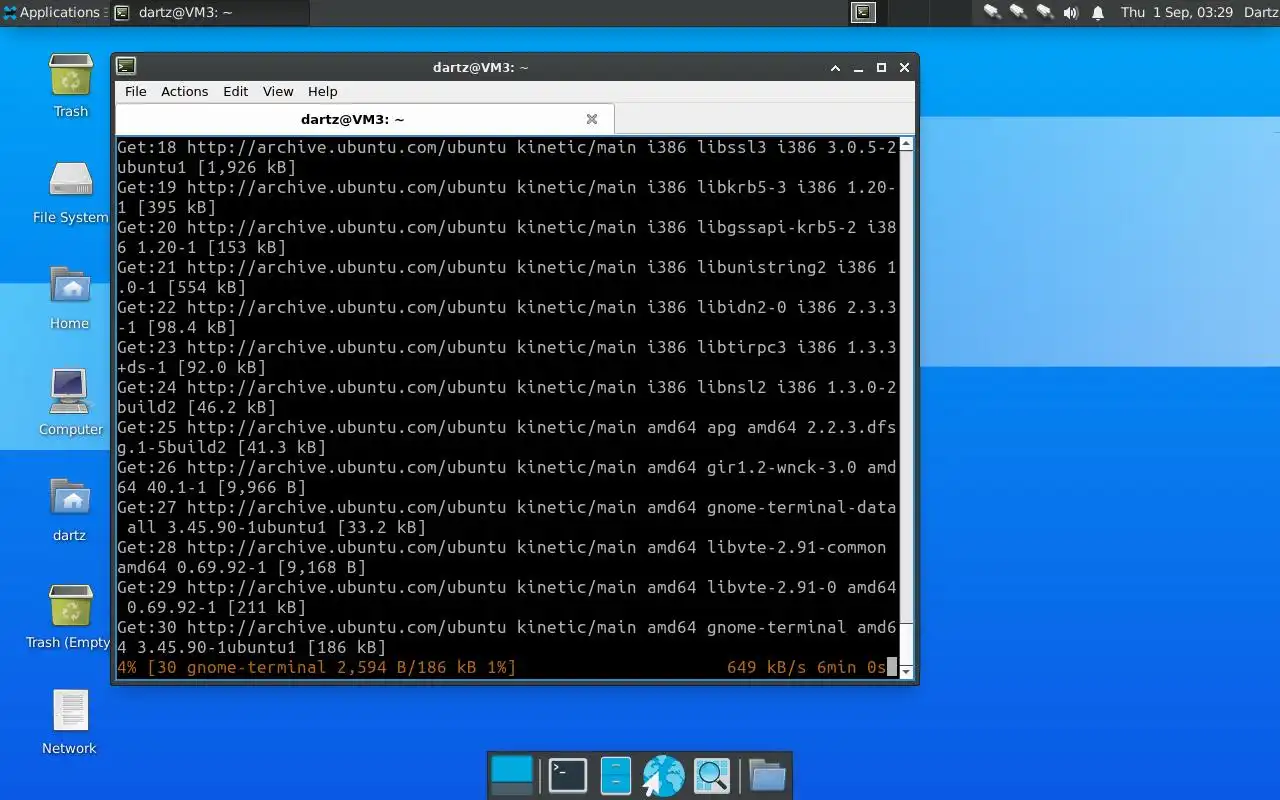Click the terminal window title bar icon
1280x800 pixels.
(126, 67)
